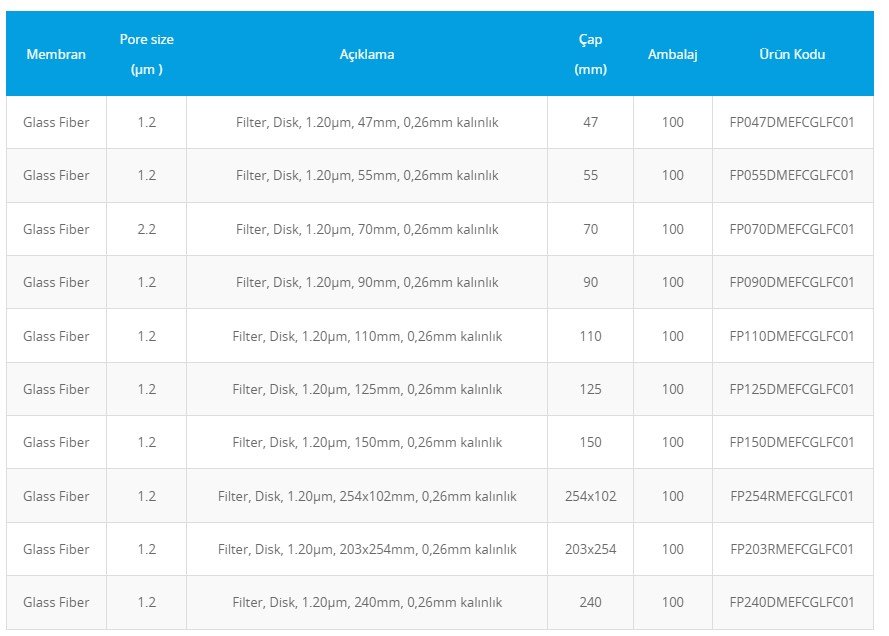Click product code FP203RMEFCGLFC01

pos(792,549)
